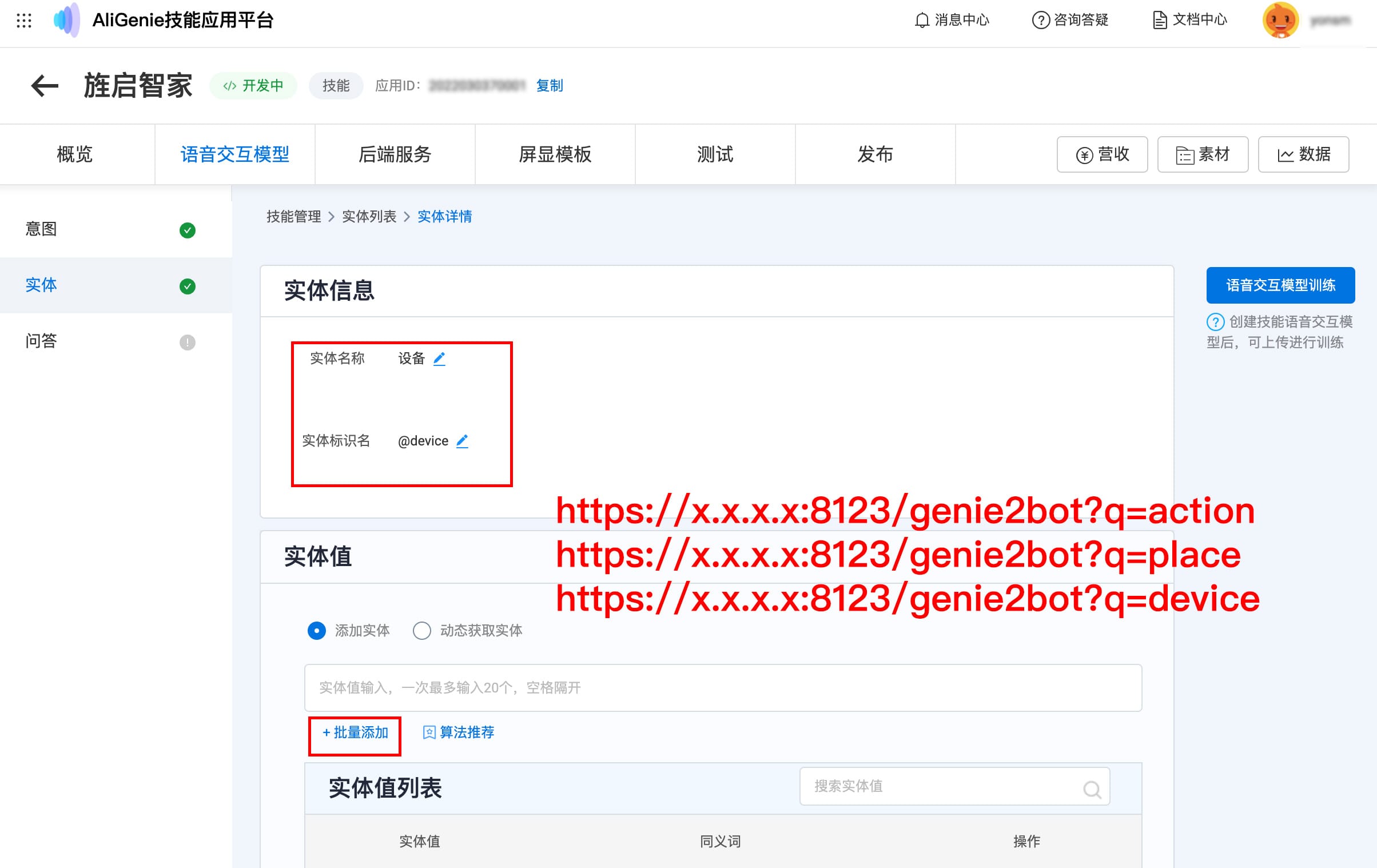Open the app grid launcher icon
The width and height of the screenshot is (1377, 868).
24,21
